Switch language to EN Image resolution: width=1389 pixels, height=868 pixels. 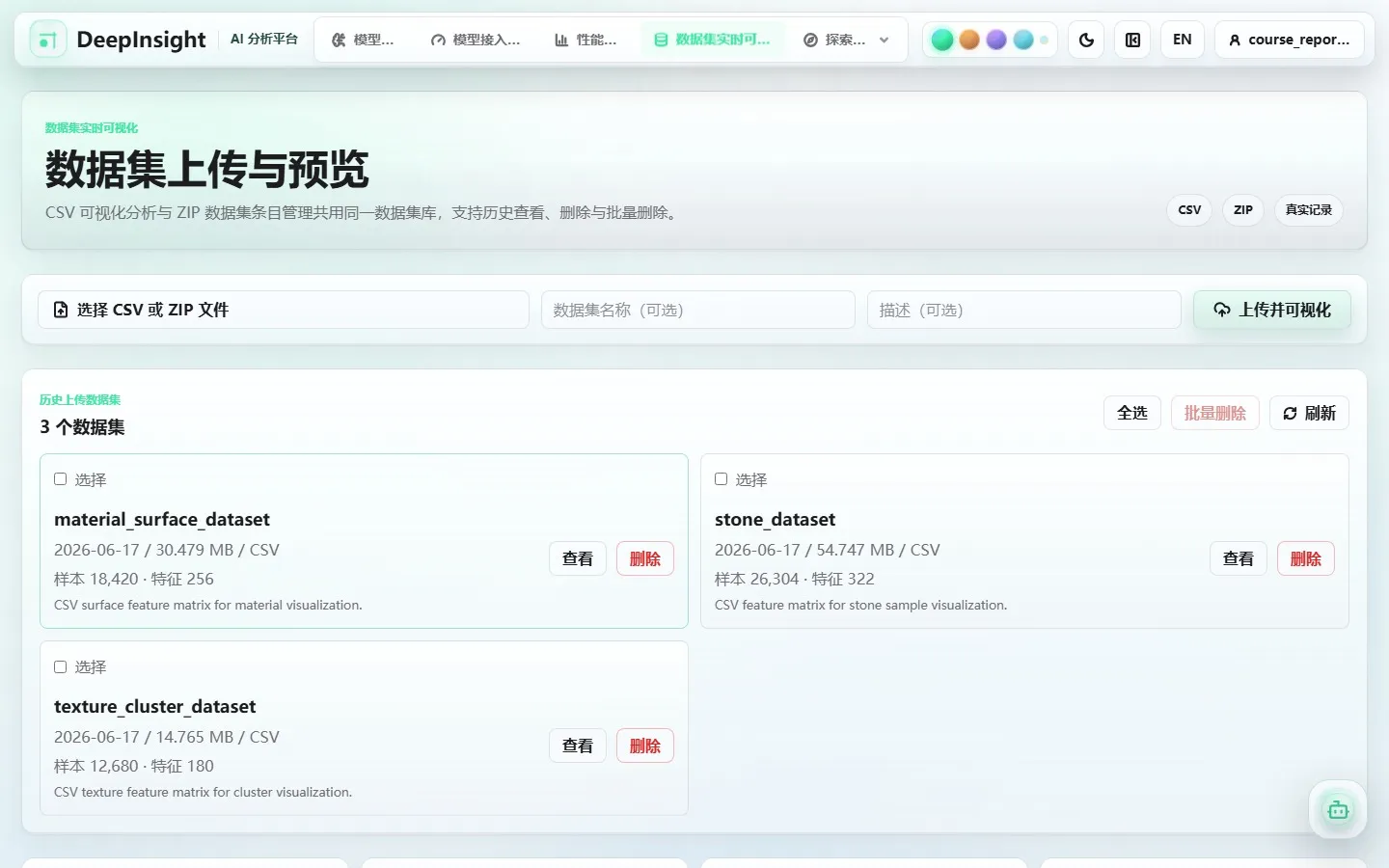coord(1182,40)
